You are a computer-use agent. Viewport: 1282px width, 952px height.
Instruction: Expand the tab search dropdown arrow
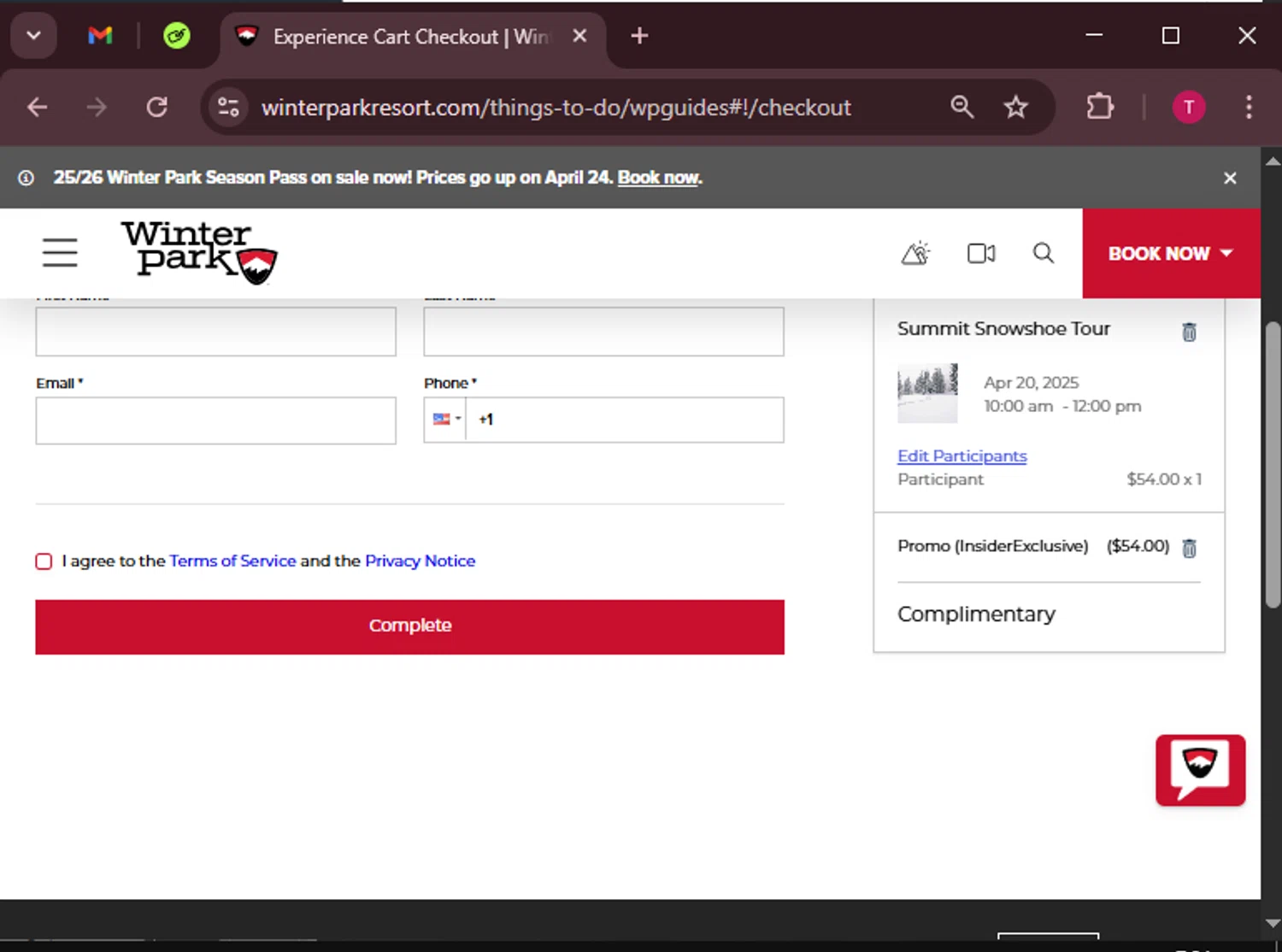point(34,36)
